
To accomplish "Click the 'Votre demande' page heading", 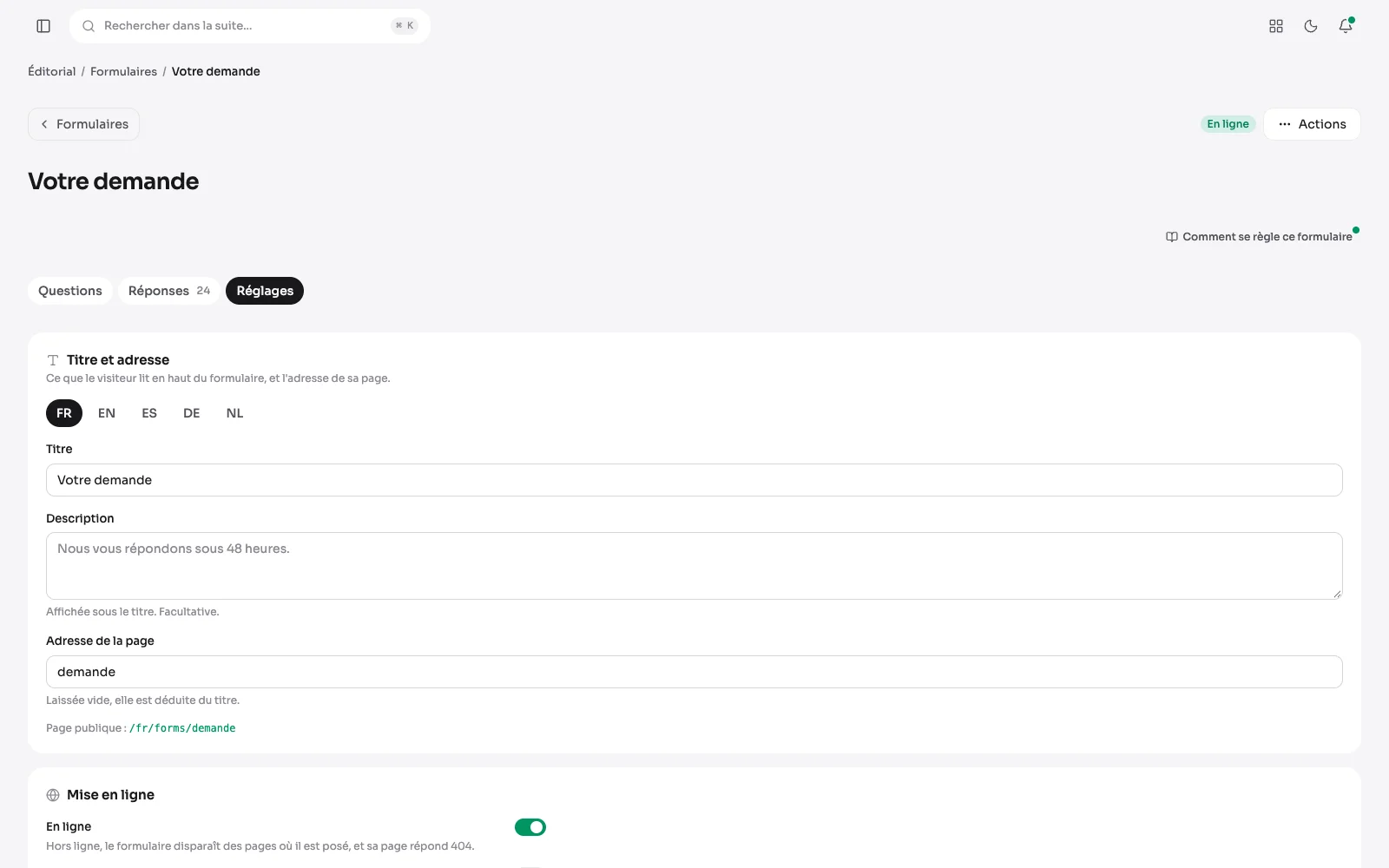I will (114, 181).
